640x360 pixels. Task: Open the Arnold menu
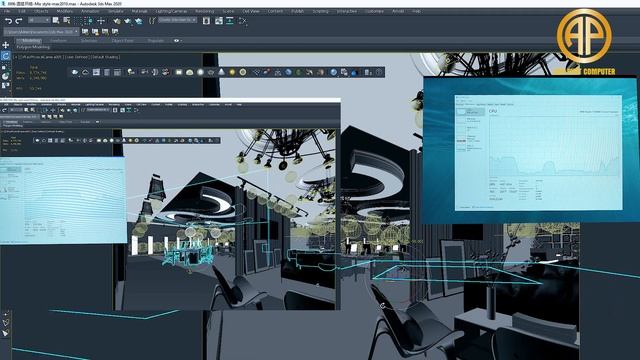point(398,11)
